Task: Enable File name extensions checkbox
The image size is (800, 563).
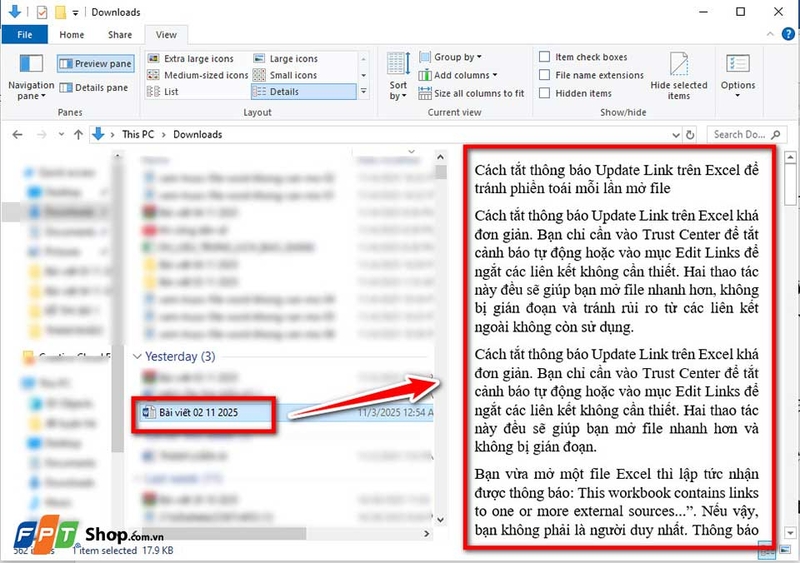Action: (x=544, y=75)
